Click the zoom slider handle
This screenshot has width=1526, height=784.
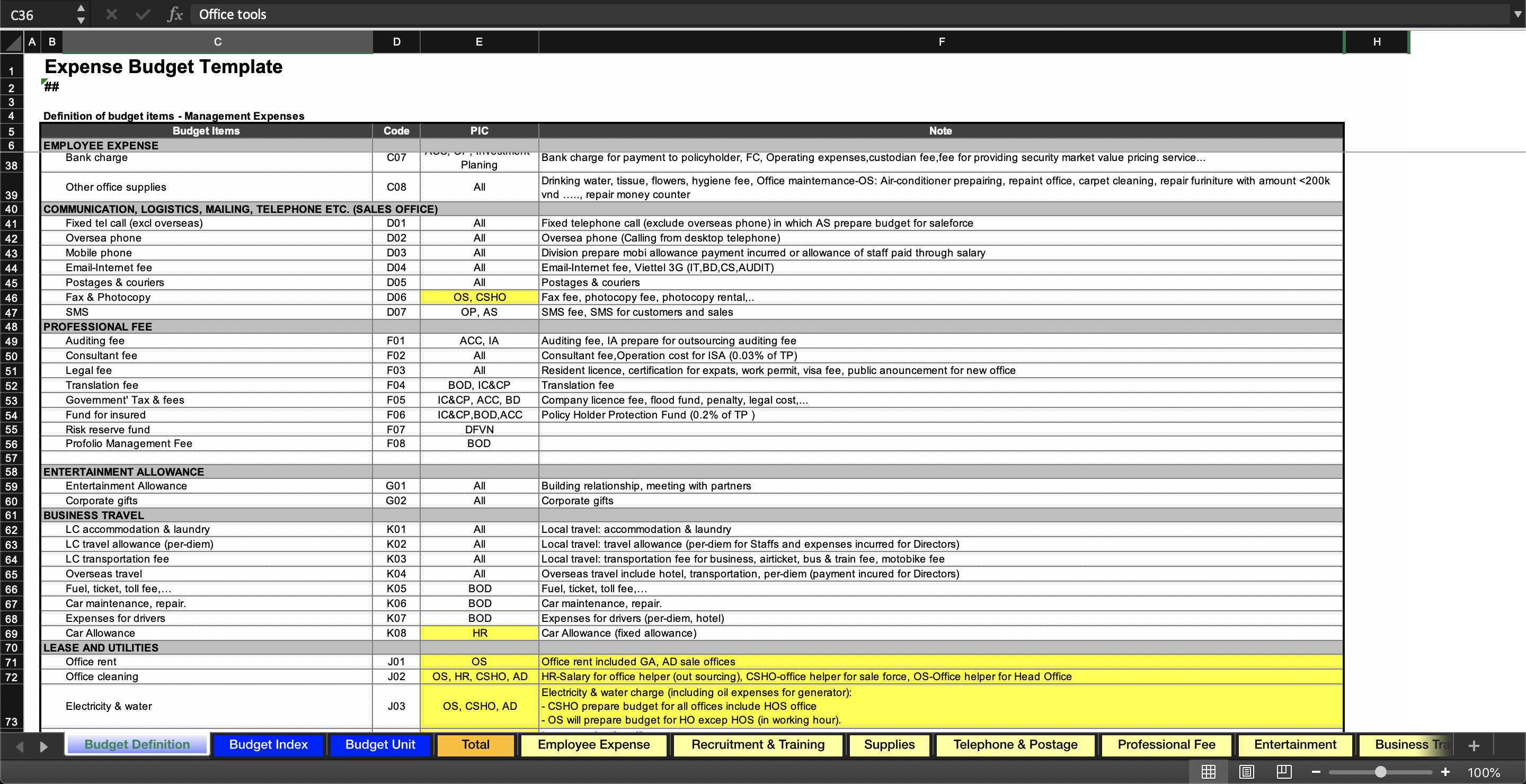click(x=1381, y=772)
